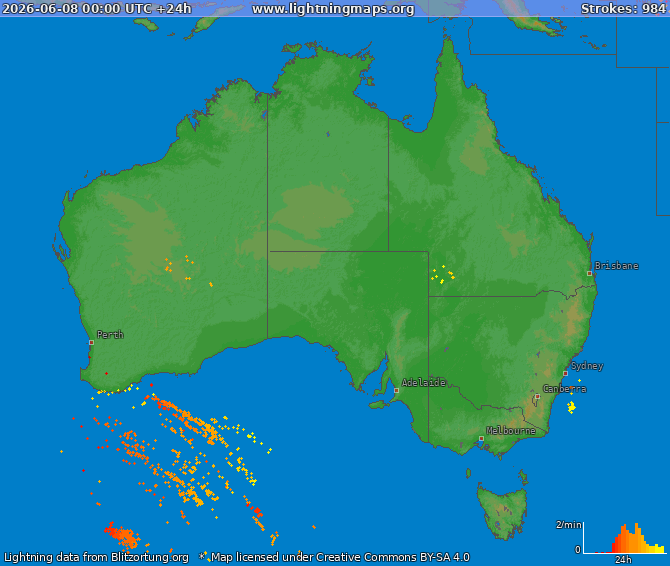Screen dimensions: 670x566
Task: Click the Adelaide label
Action: (x=423, y=382)
